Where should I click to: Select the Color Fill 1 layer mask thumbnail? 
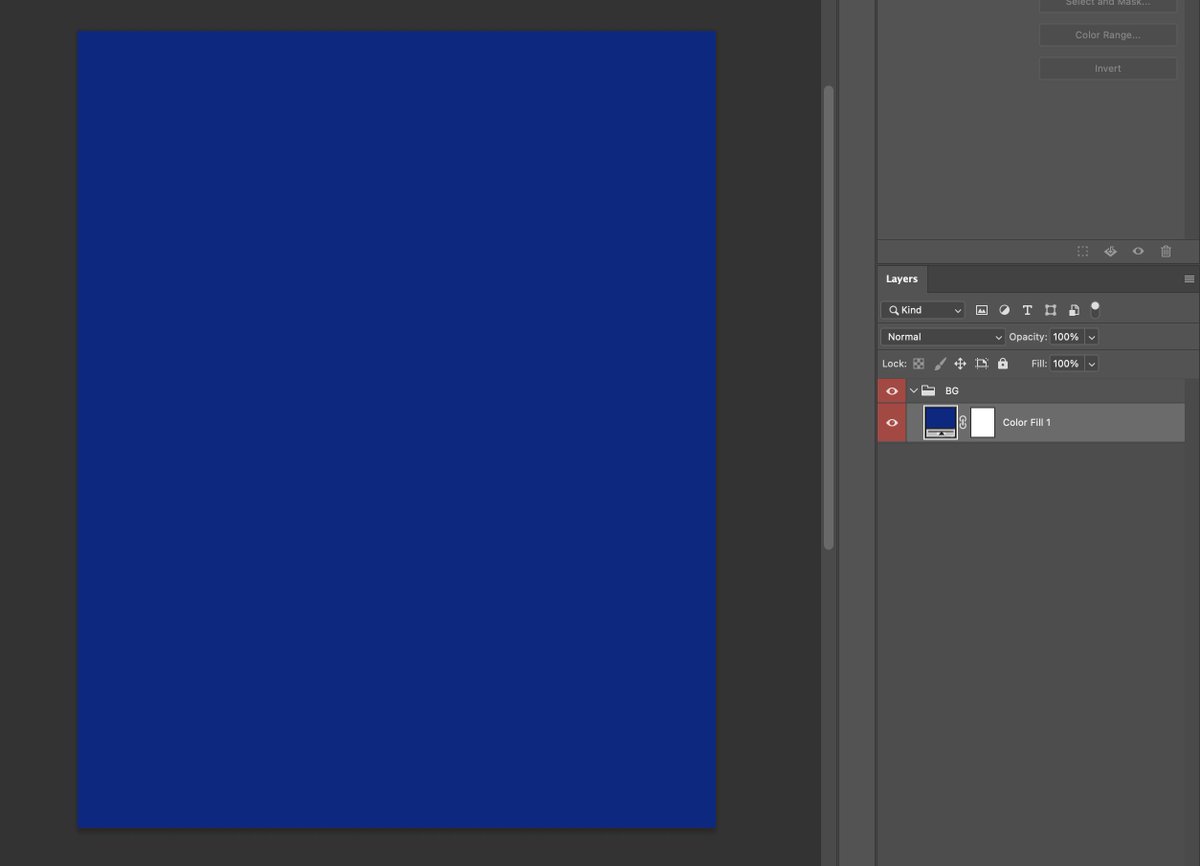click(983, 422)
